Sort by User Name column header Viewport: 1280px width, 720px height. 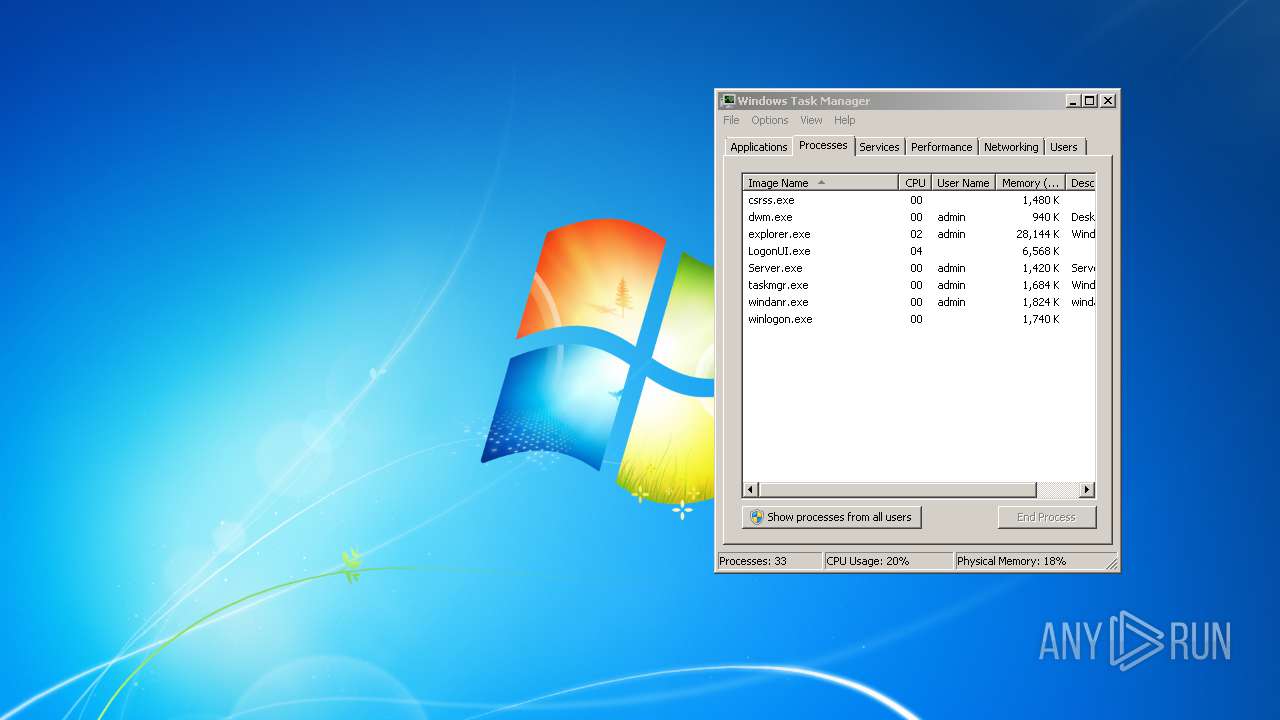point(963,183)
